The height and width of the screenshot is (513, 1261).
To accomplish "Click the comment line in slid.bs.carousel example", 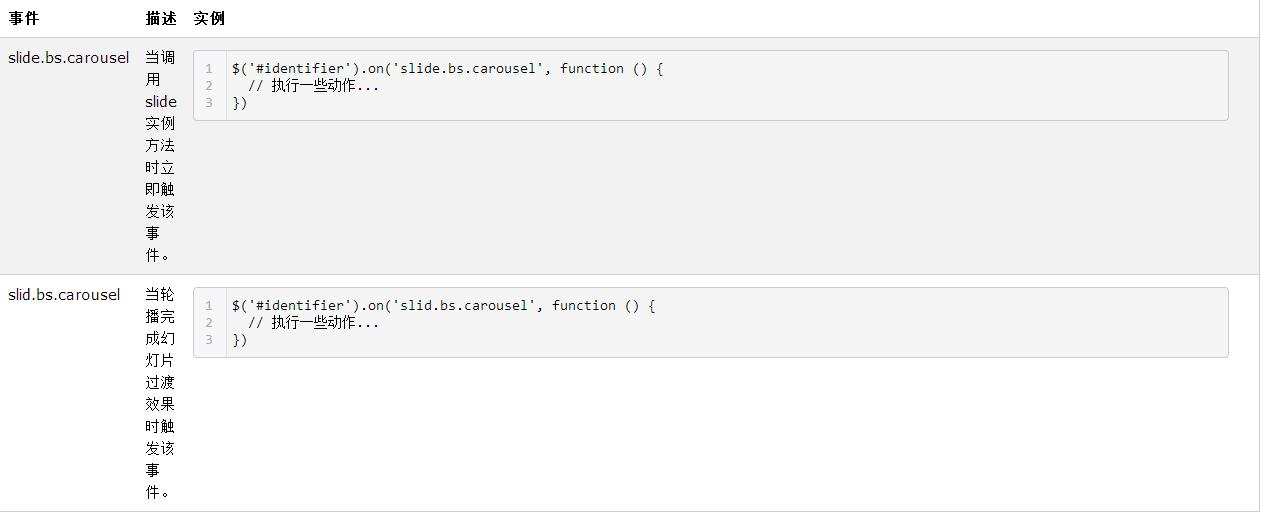I will tap(313, 323).
